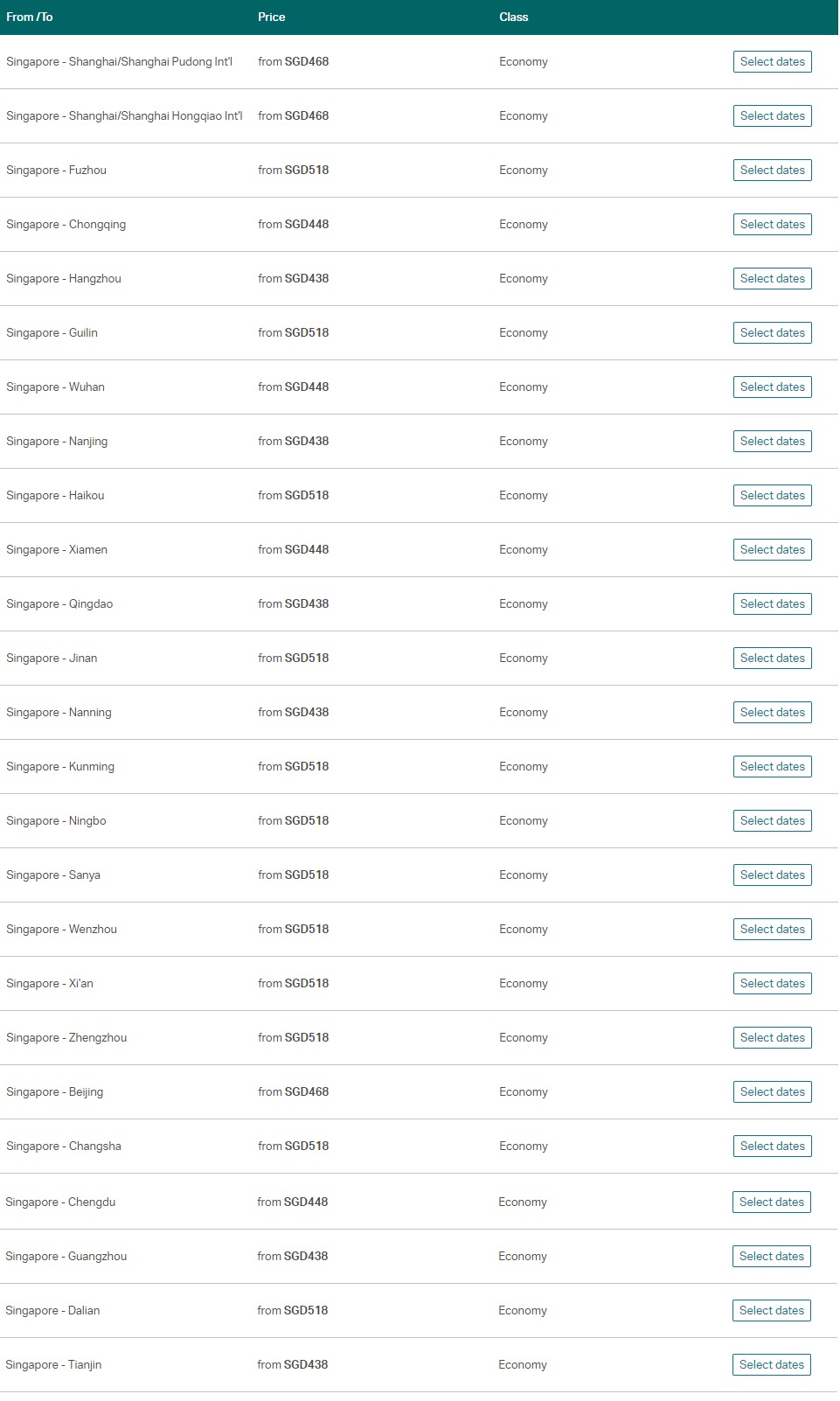Viewport: 840px width, 1401px height.
Task: Select dates for Singapore - Nanjing
Action: [772, 442]
